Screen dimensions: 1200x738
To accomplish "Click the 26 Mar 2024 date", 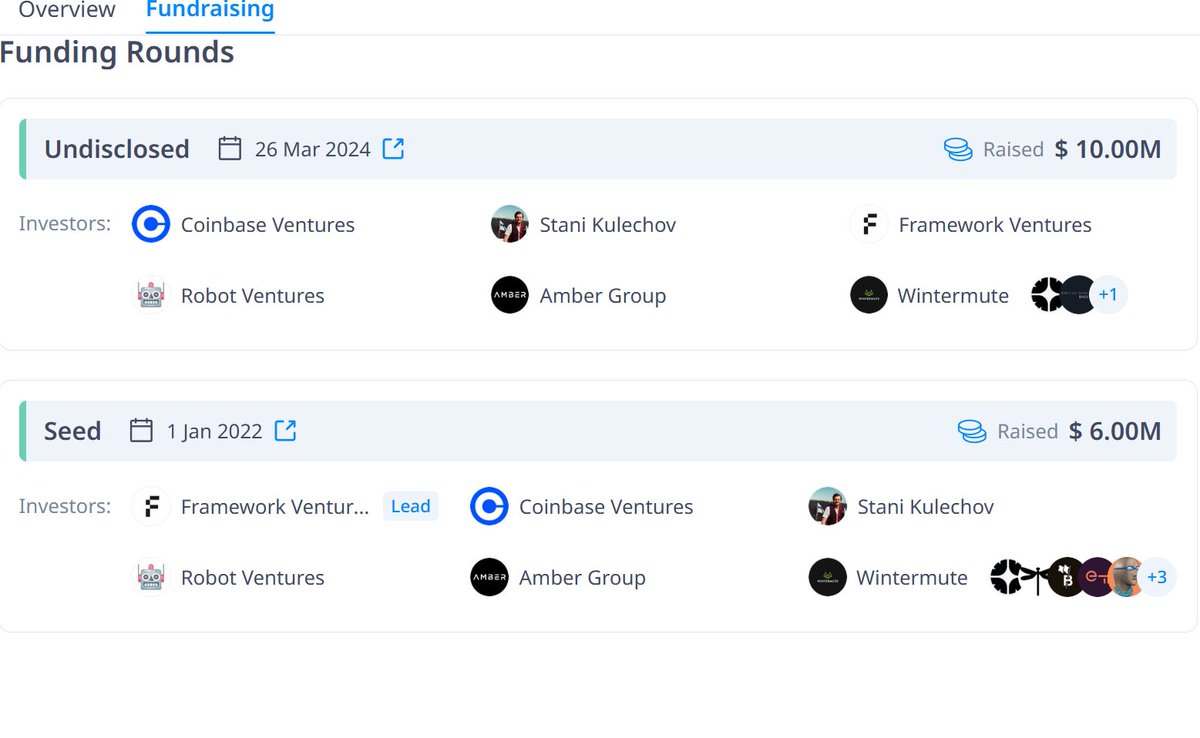I will pos(312,149).
